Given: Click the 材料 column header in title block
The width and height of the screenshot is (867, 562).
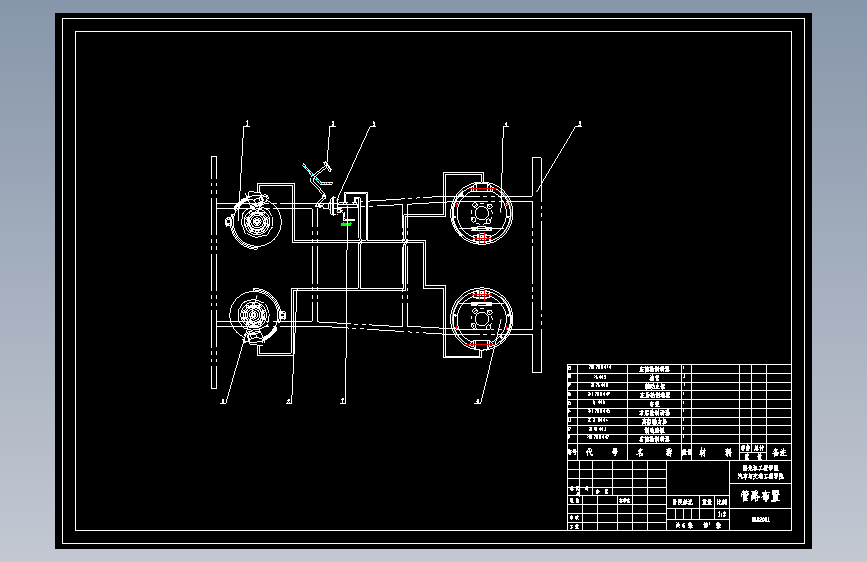Looking at the screenshot, I should (716, 452).
